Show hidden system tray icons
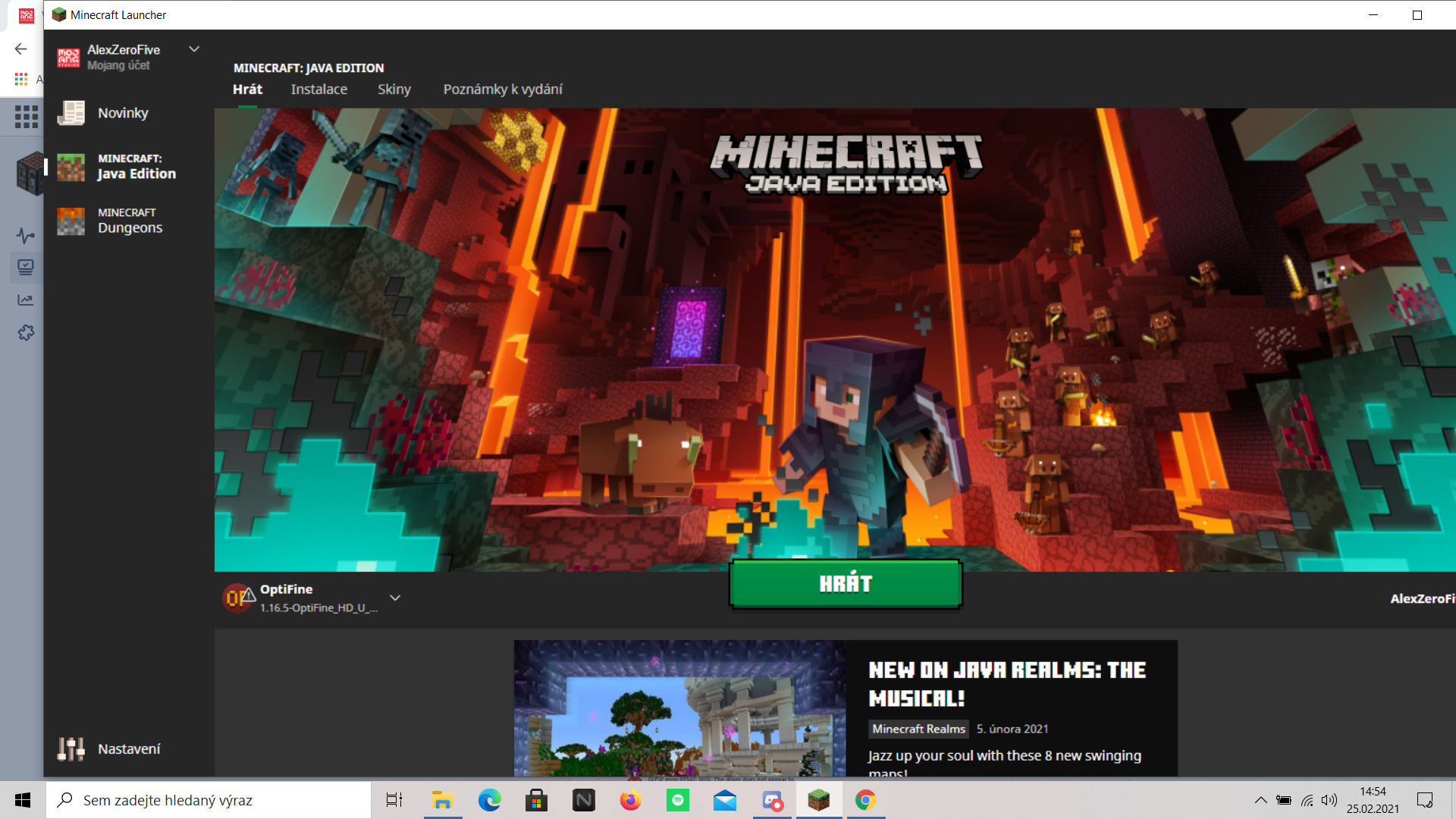This screenshot has height=819, width=1456. pos(1260,801)
